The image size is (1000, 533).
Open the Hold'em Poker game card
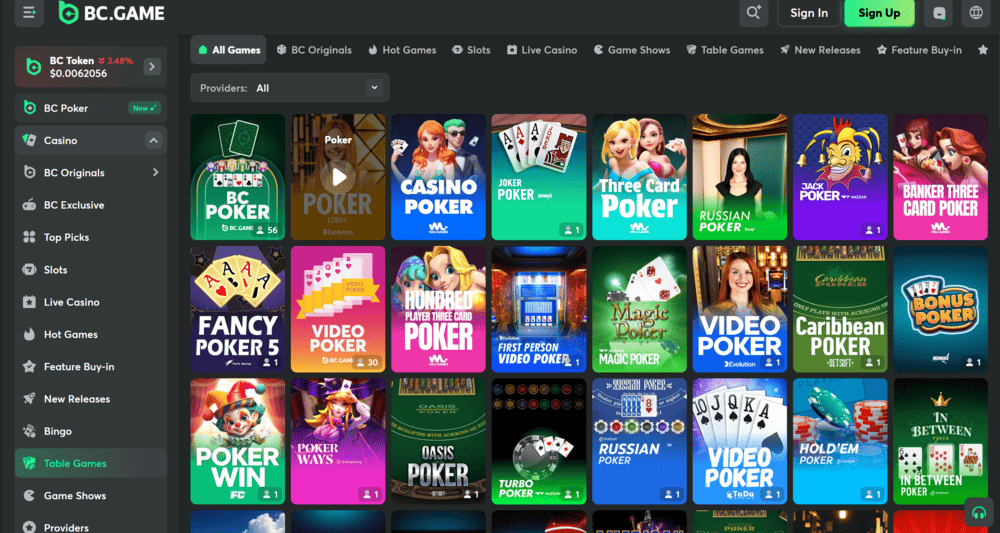pos(840,441)
